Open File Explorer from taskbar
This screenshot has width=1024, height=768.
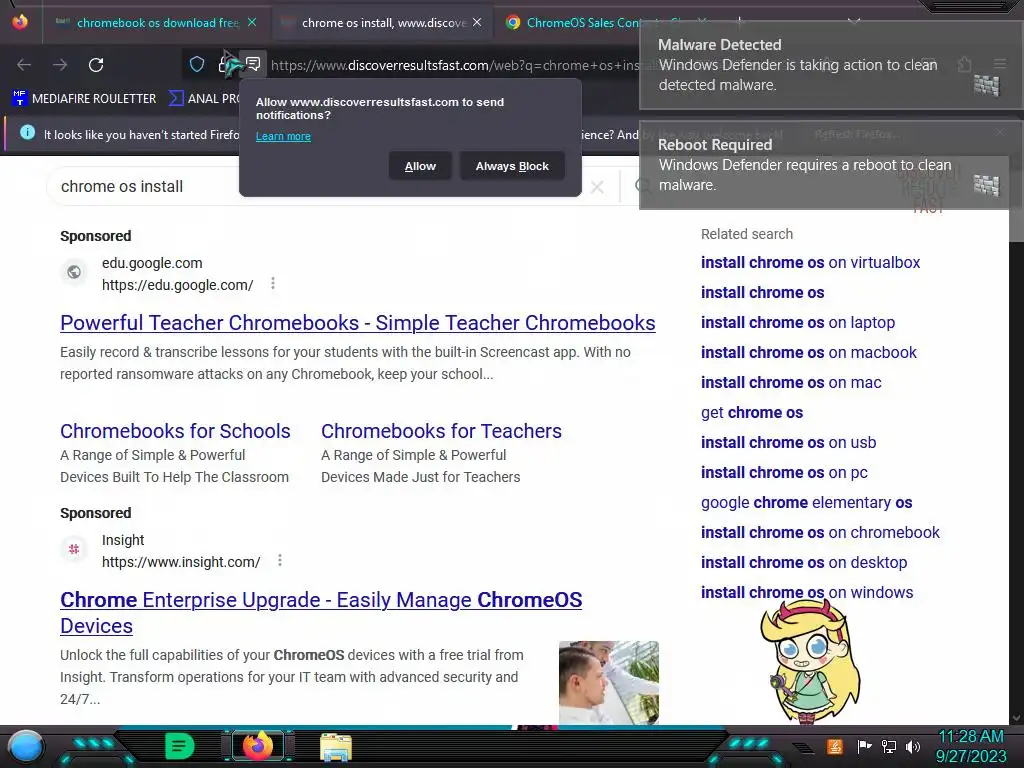[x=336, y=747]
